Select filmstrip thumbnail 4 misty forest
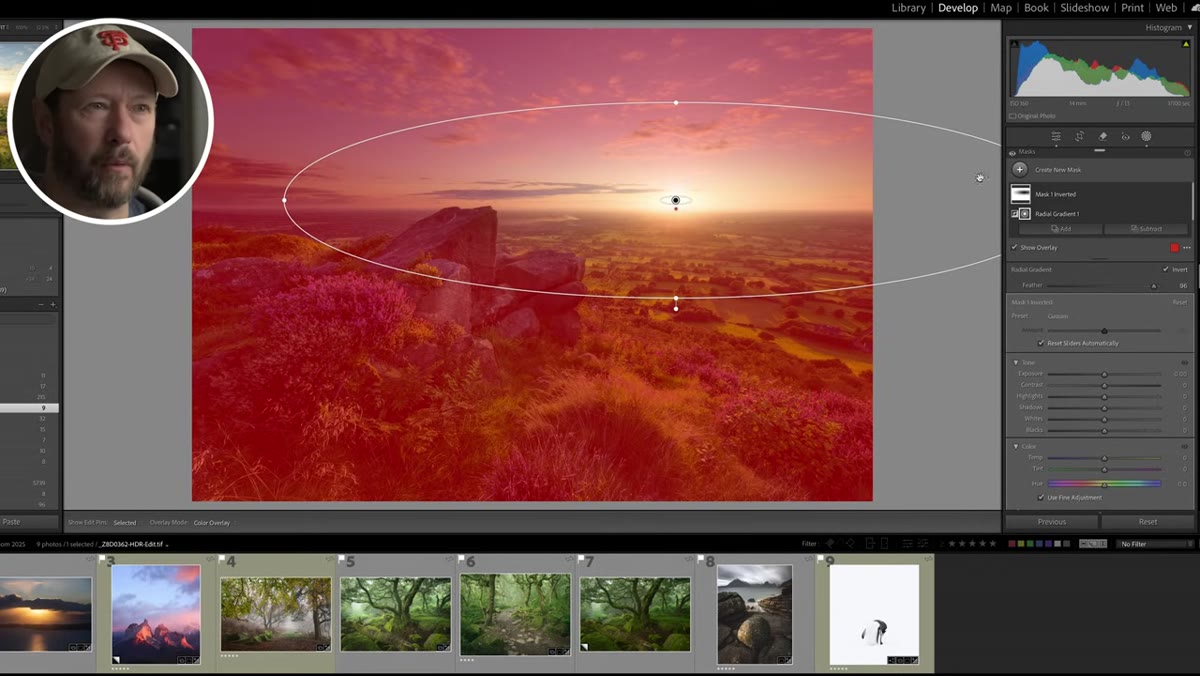1200x676 pixels. 275,614
